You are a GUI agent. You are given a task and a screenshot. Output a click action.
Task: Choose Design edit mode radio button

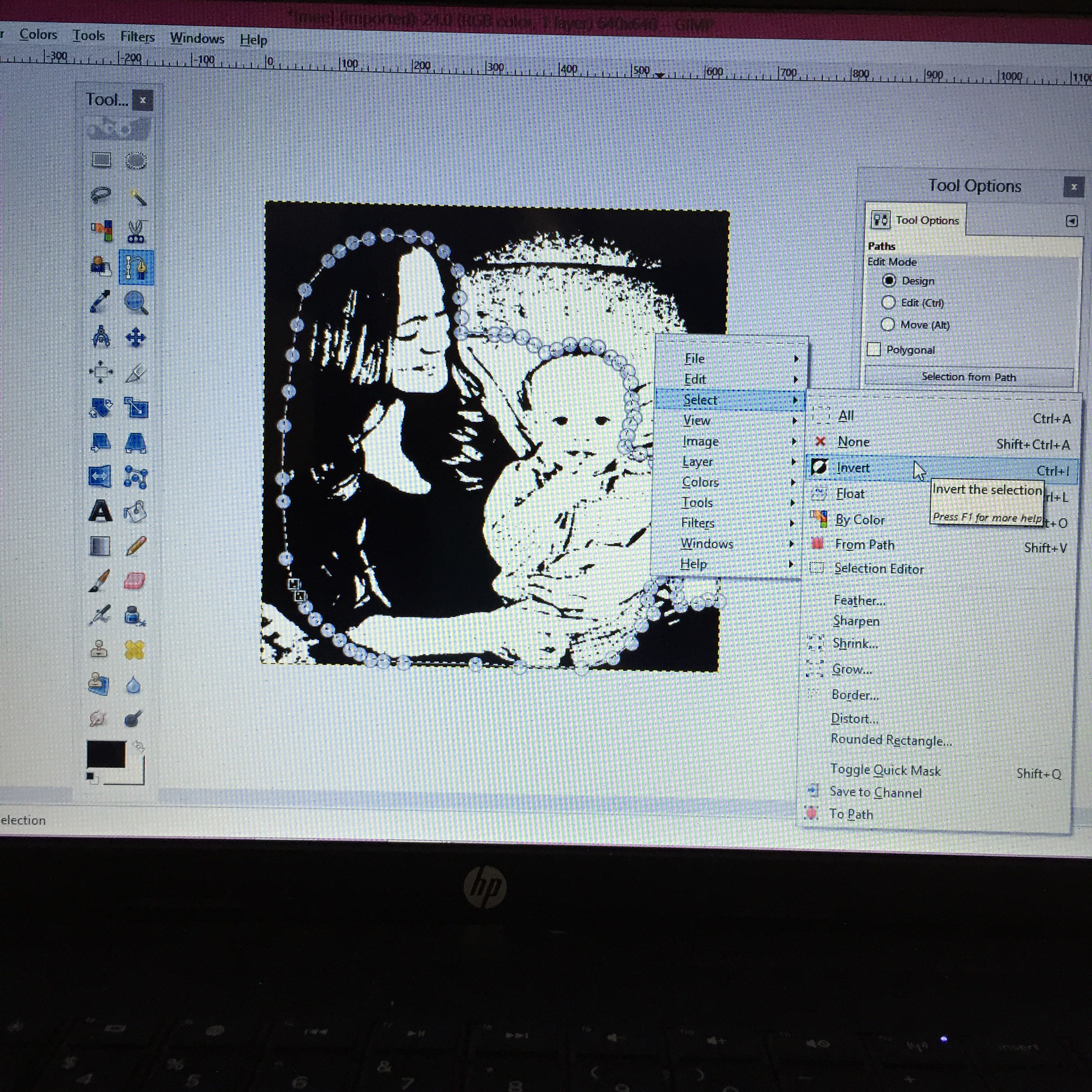[x=889, y=280]
